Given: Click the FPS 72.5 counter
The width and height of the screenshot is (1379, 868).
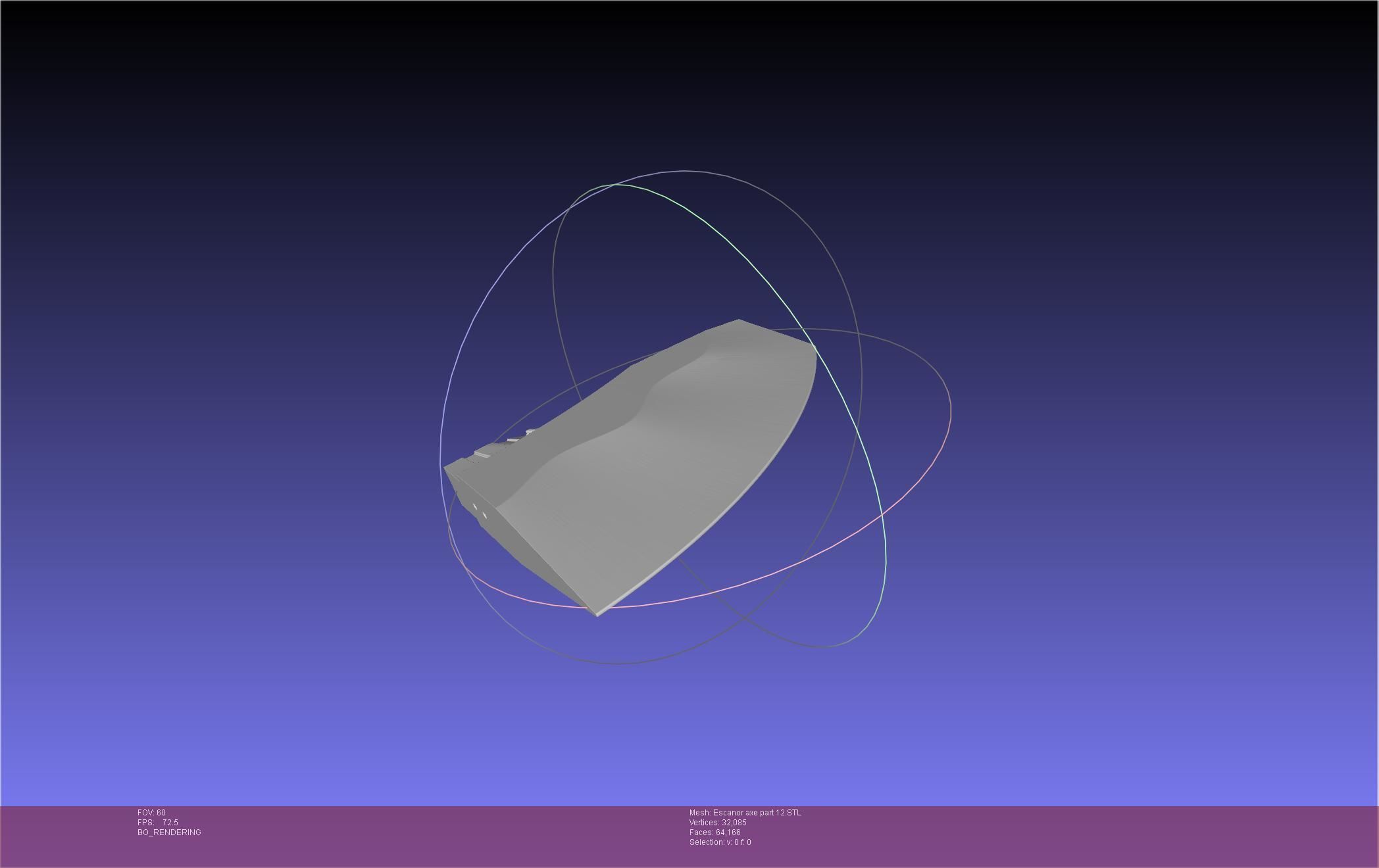Looking at the screenshot, I should pyautogui.click(x=158, y=823).
